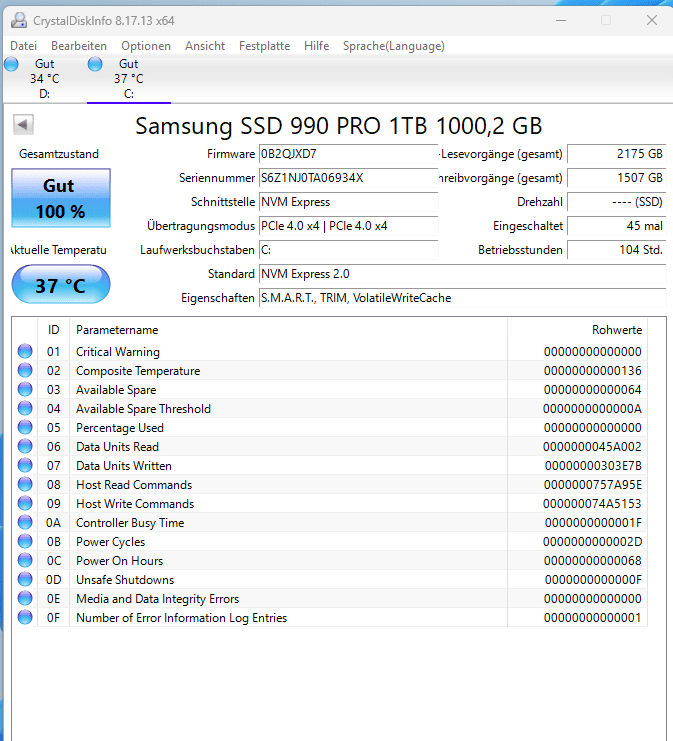Select ID 0C in the attribute list
Image resolution: width=673 pixels, height=741 pixels.
(x=54, y=561)
